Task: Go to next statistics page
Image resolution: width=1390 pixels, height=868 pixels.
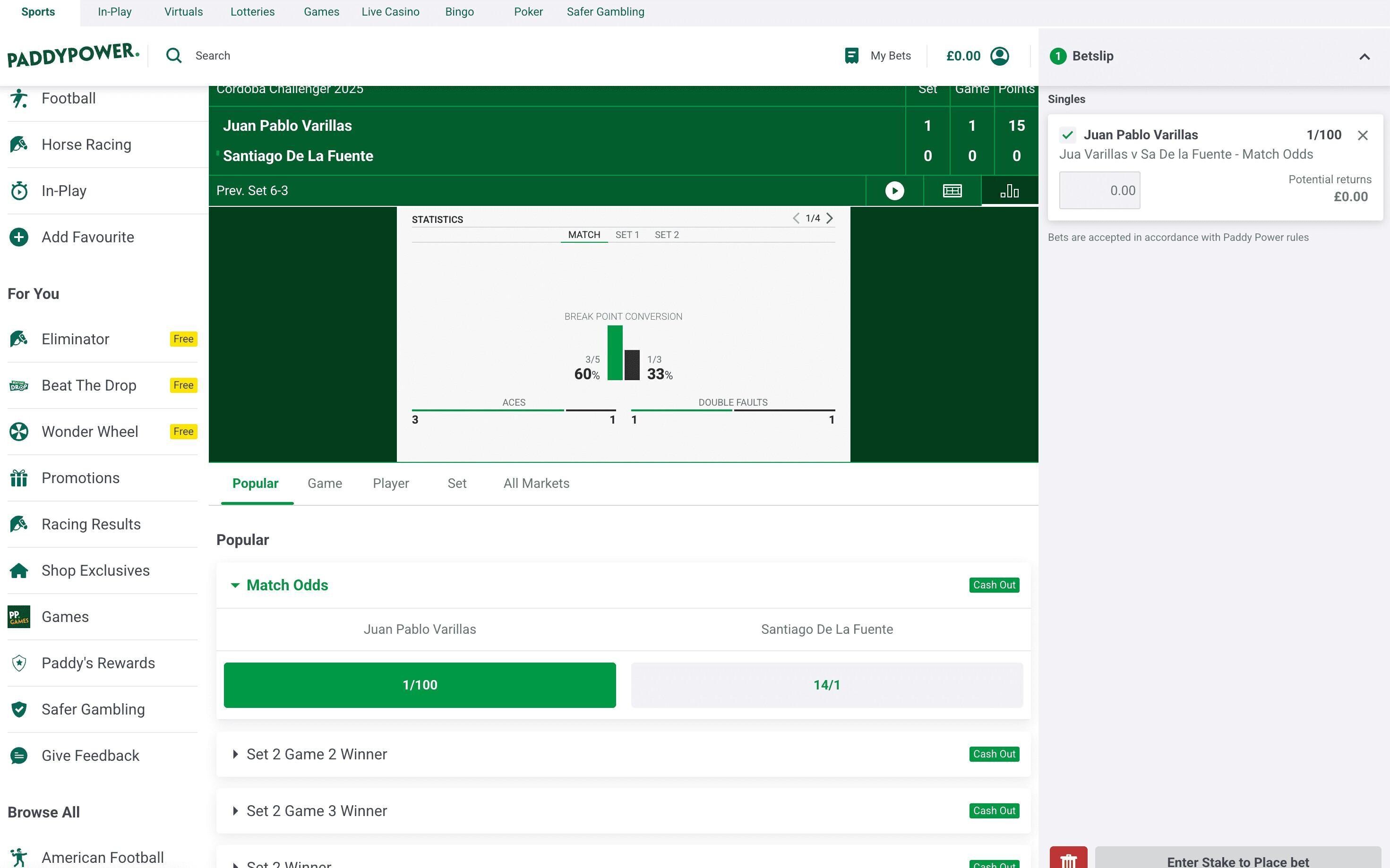Action: [x=829, y=218]
